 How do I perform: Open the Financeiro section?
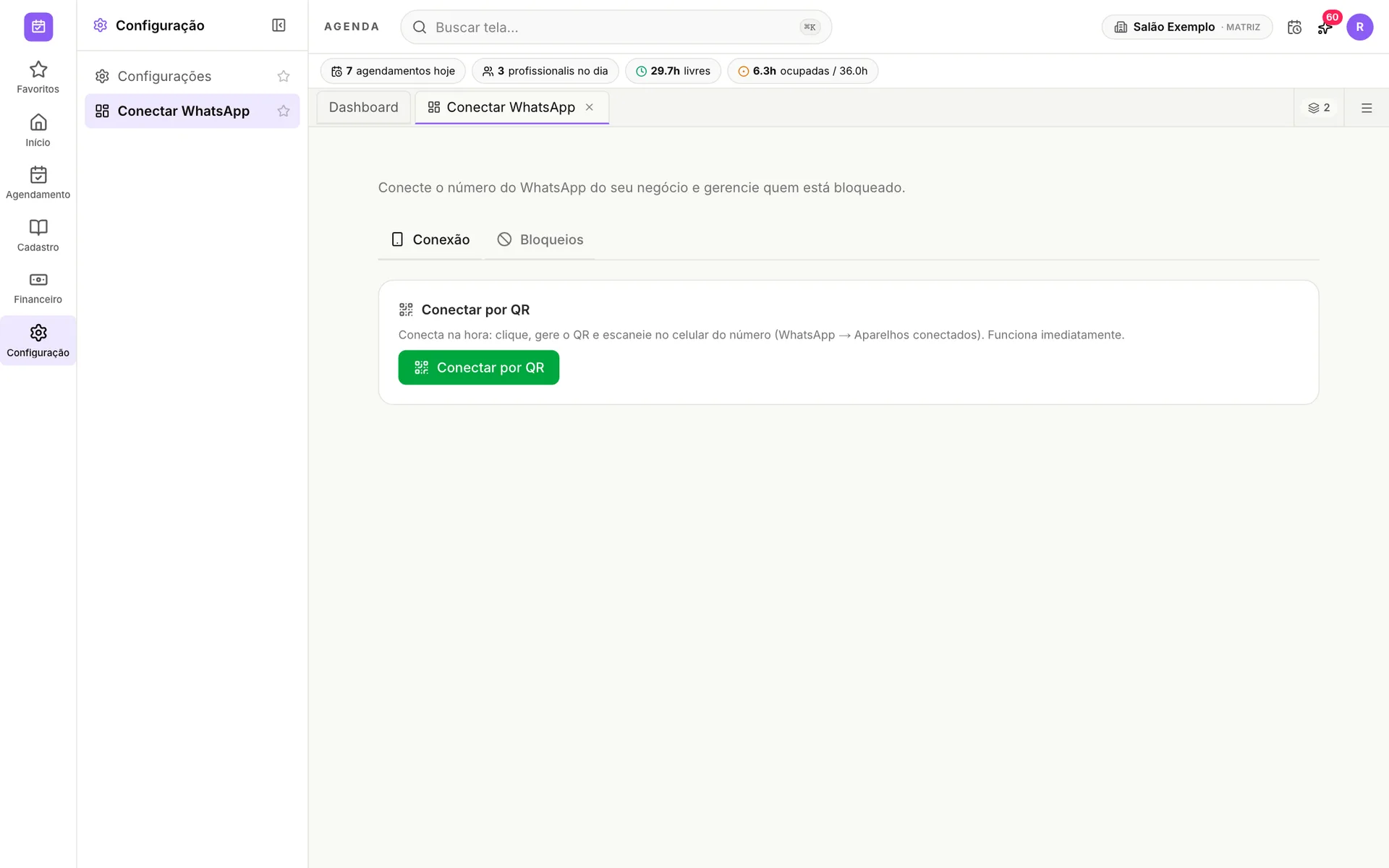click(38, 288)
